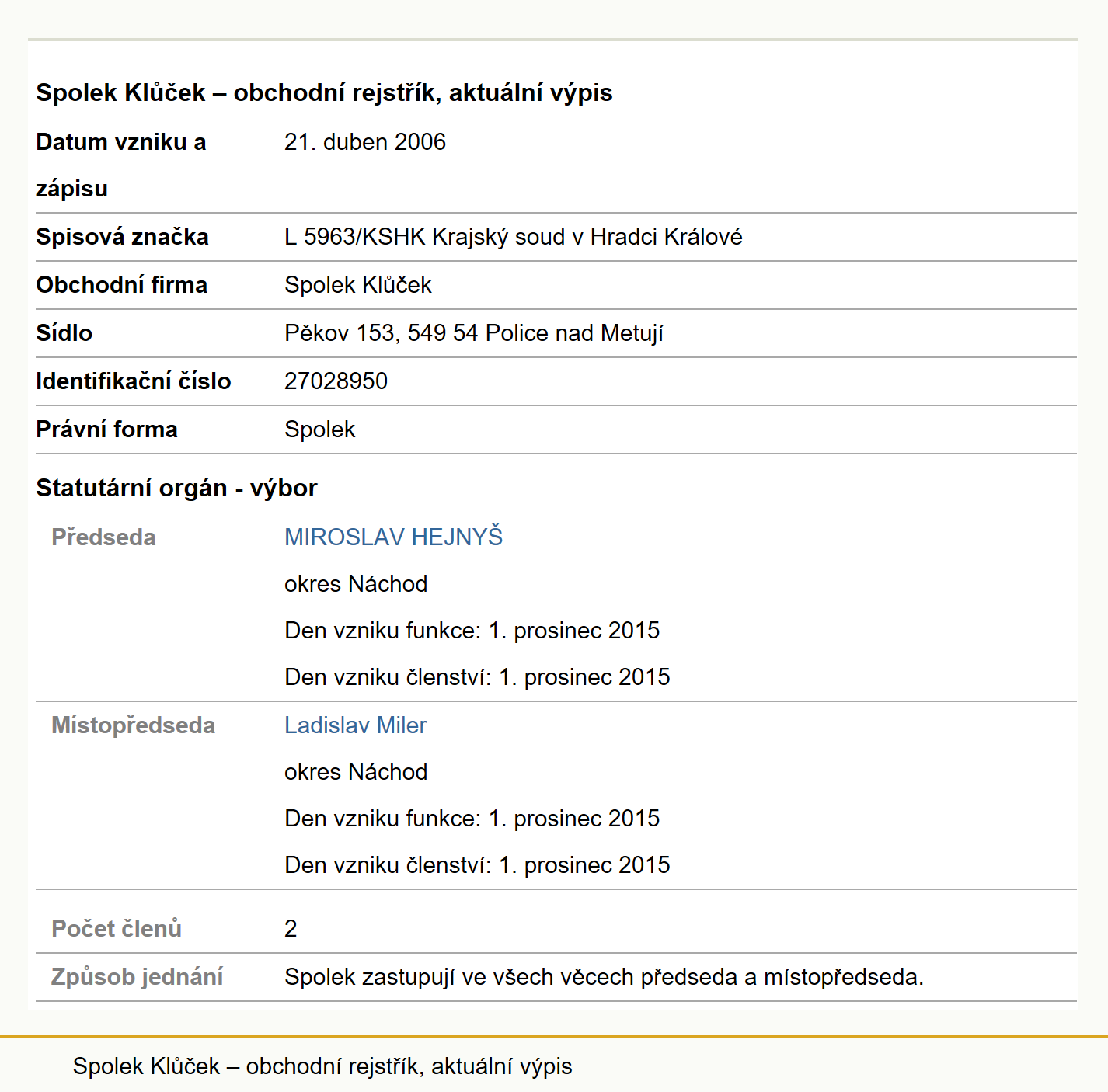
Task: Select identification number 27028950
Action: point(336,381)
